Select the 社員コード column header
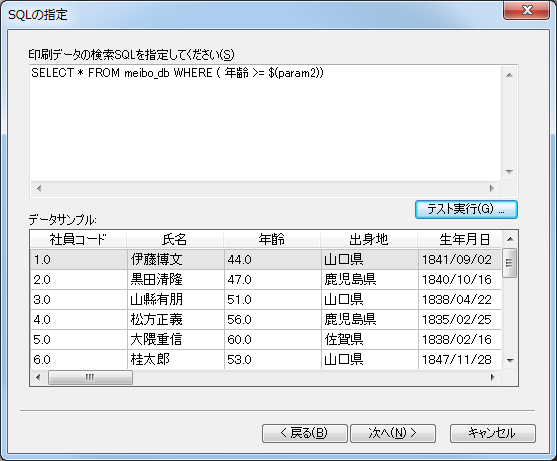 (x=78, y=239)
